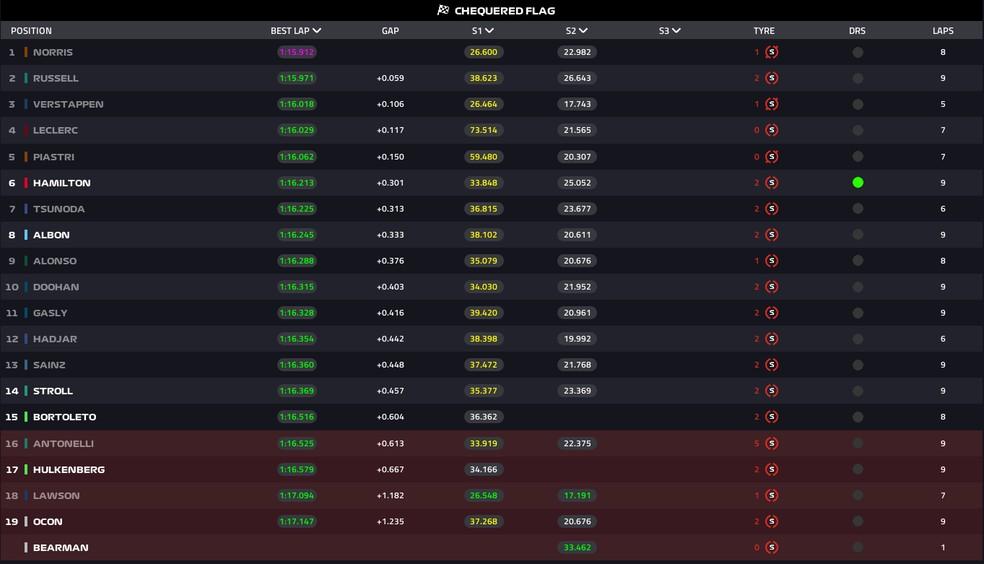Click Hamilton's green DRS indicator

tap(858, 183)
